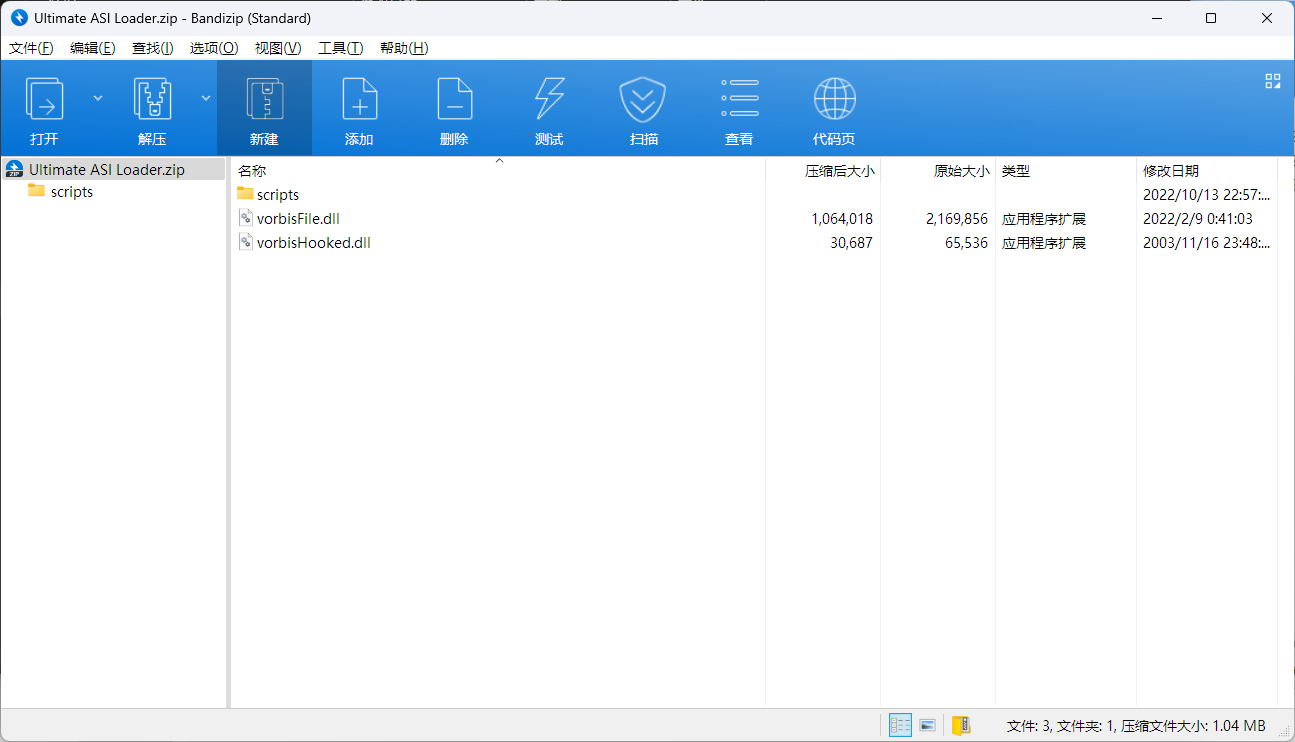The image size is (1295, 742).
Task: Open the 文件(F) menu
Action: [31, 48]
